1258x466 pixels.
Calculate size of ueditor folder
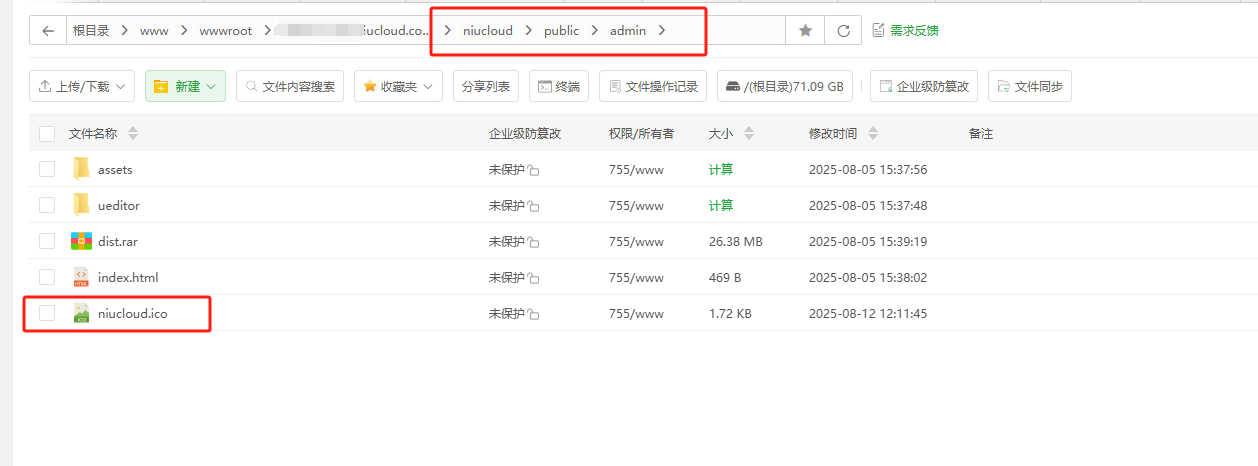point(721,205)
